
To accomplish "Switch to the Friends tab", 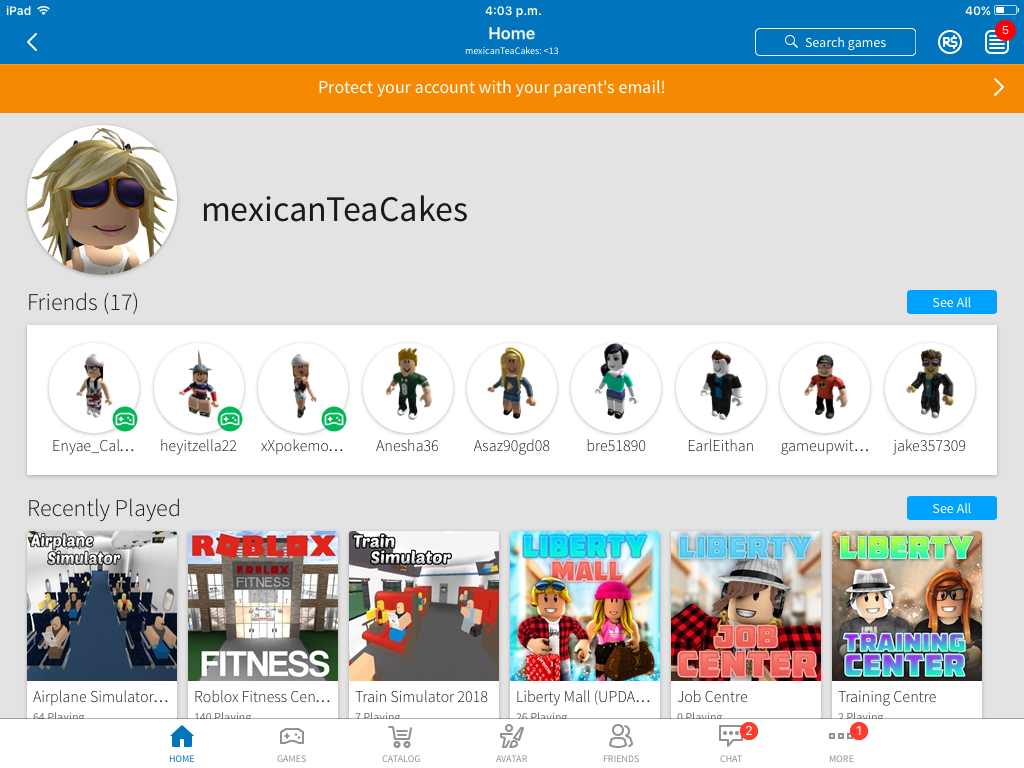I will coord(621,744).
